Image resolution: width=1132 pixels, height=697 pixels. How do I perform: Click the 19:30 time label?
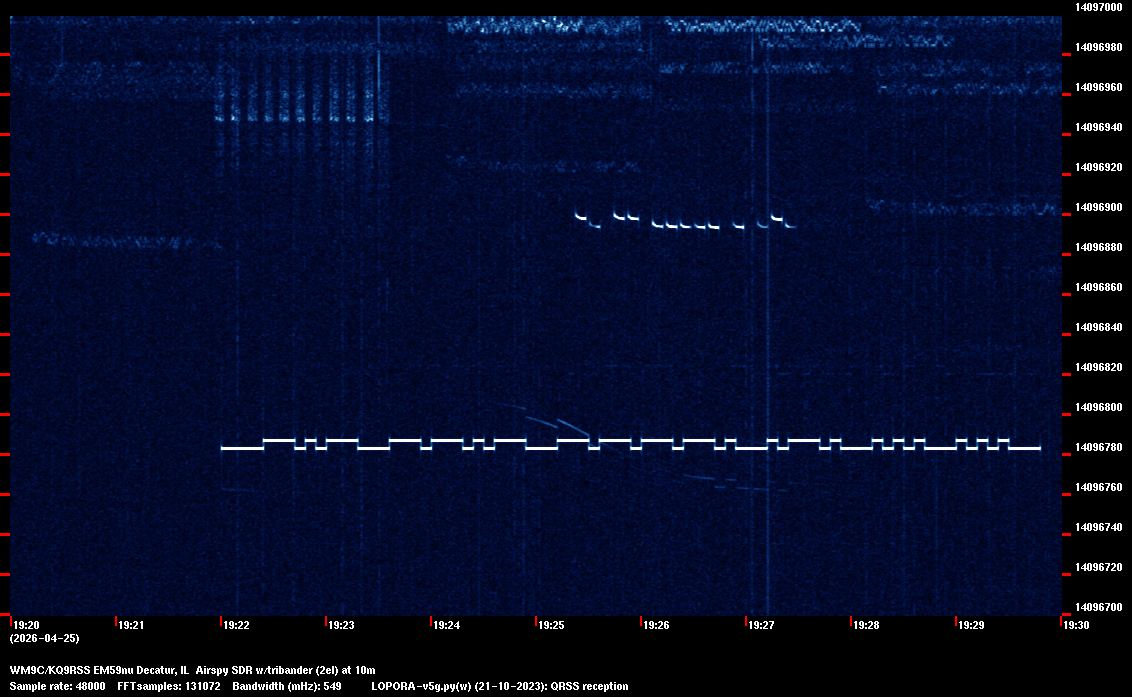(1076, 625)
